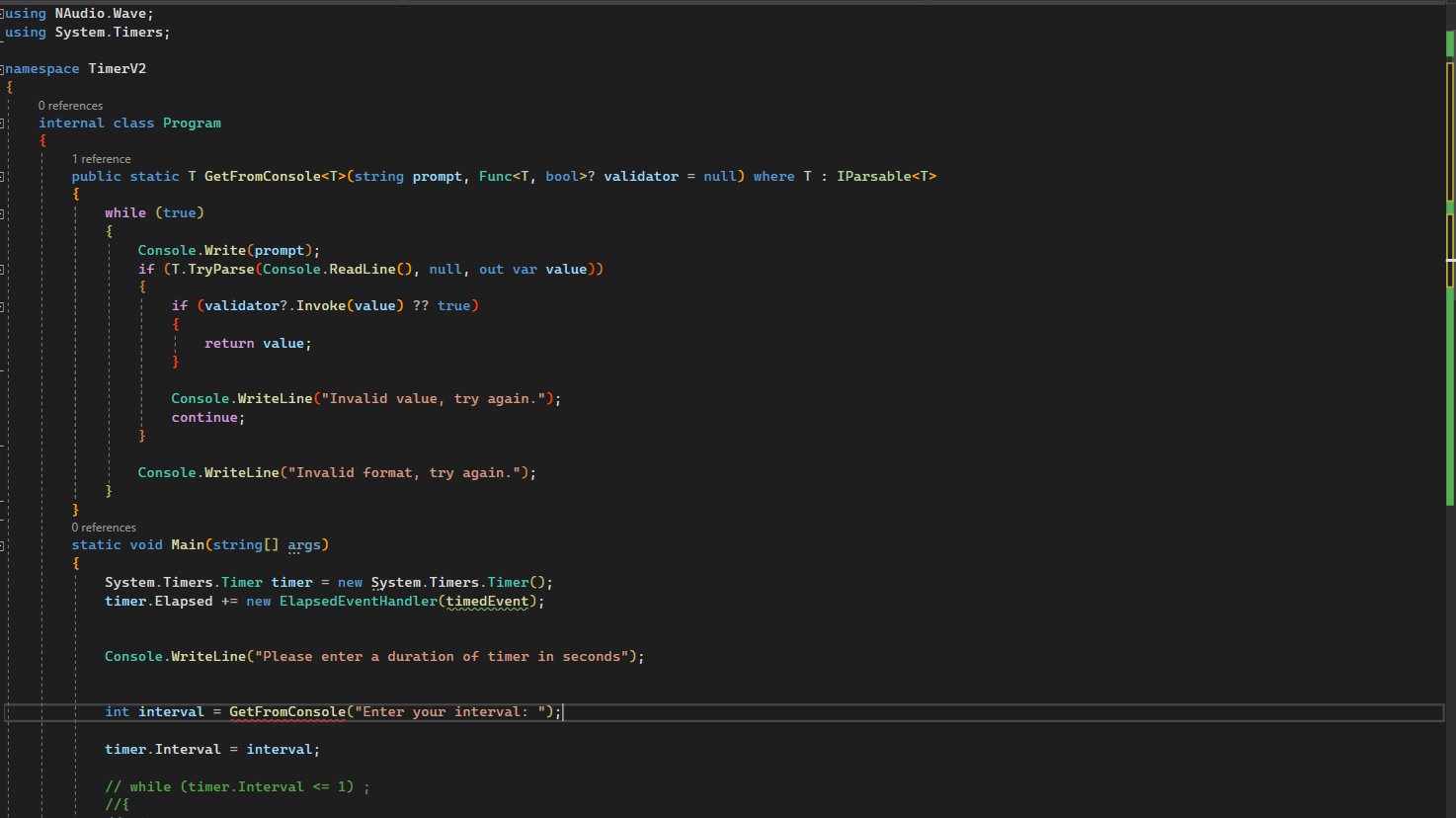Click 'IParsable' in the where constraint

[873, 177]
